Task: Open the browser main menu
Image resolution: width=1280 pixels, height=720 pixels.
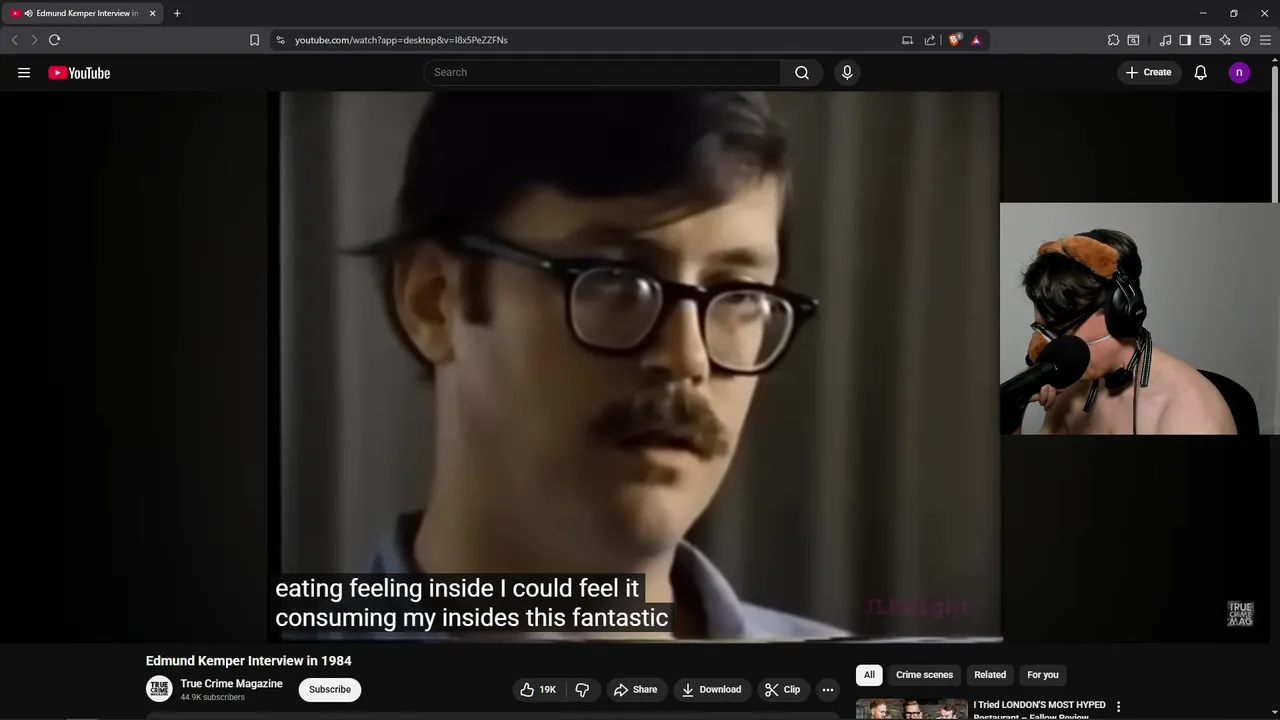Action: [x=1265, y=40]
